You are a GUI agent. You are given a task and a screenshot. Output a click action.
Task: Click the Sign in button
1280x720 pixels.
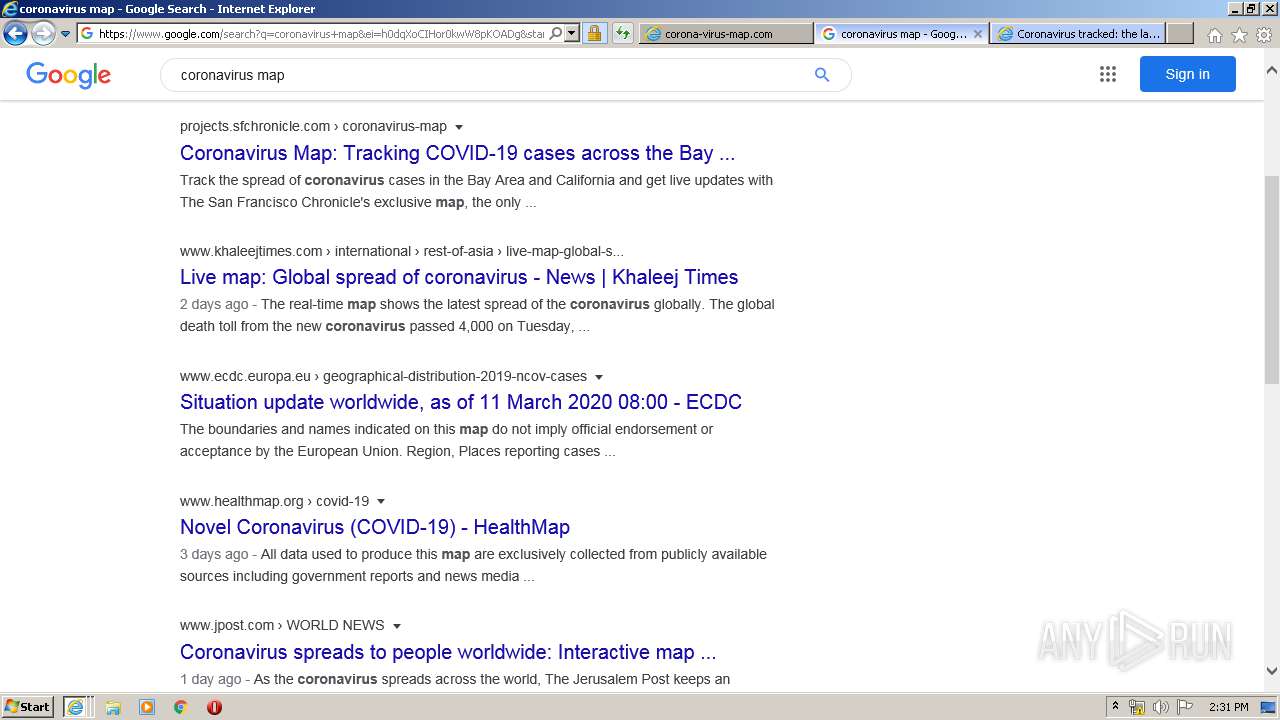tap(1187, 74)
